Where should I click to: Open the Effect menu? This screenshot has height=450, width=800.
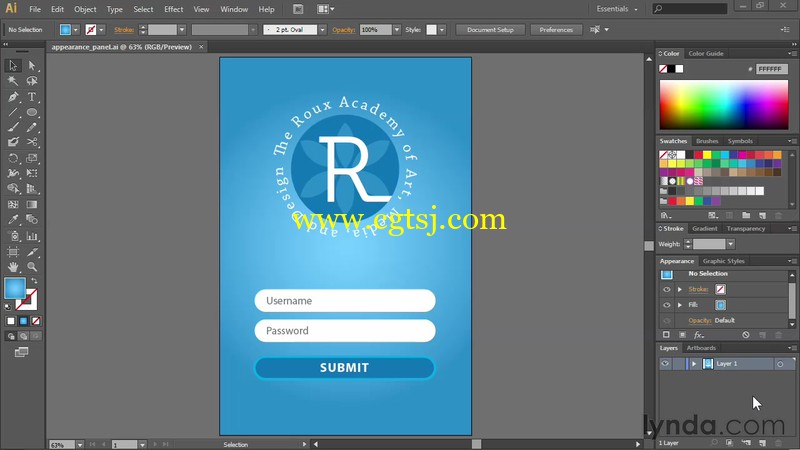tap(173, 9)
